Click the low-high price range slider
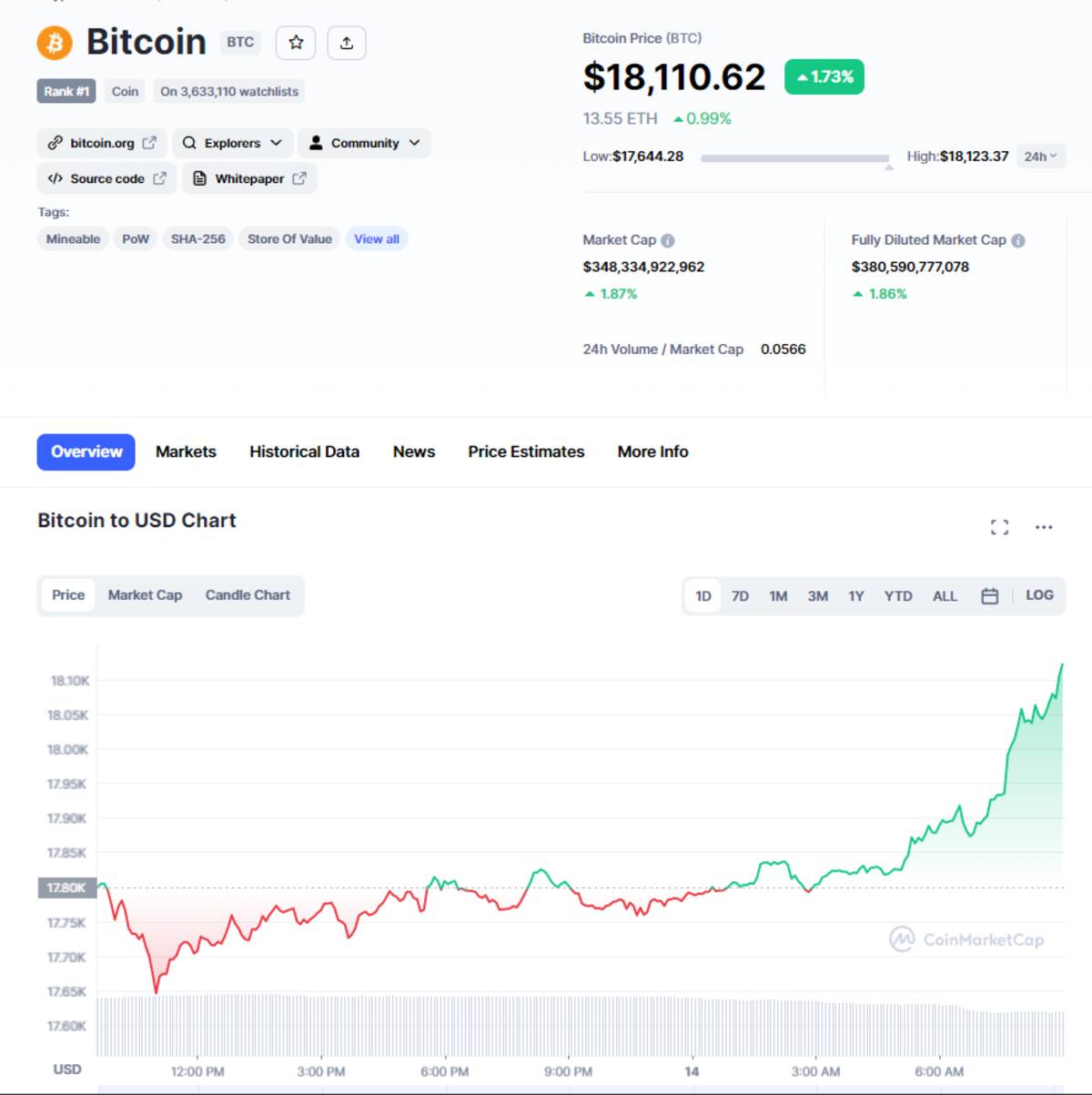The height and width of the screenshot is (1095, 1092). click(794, 158)
